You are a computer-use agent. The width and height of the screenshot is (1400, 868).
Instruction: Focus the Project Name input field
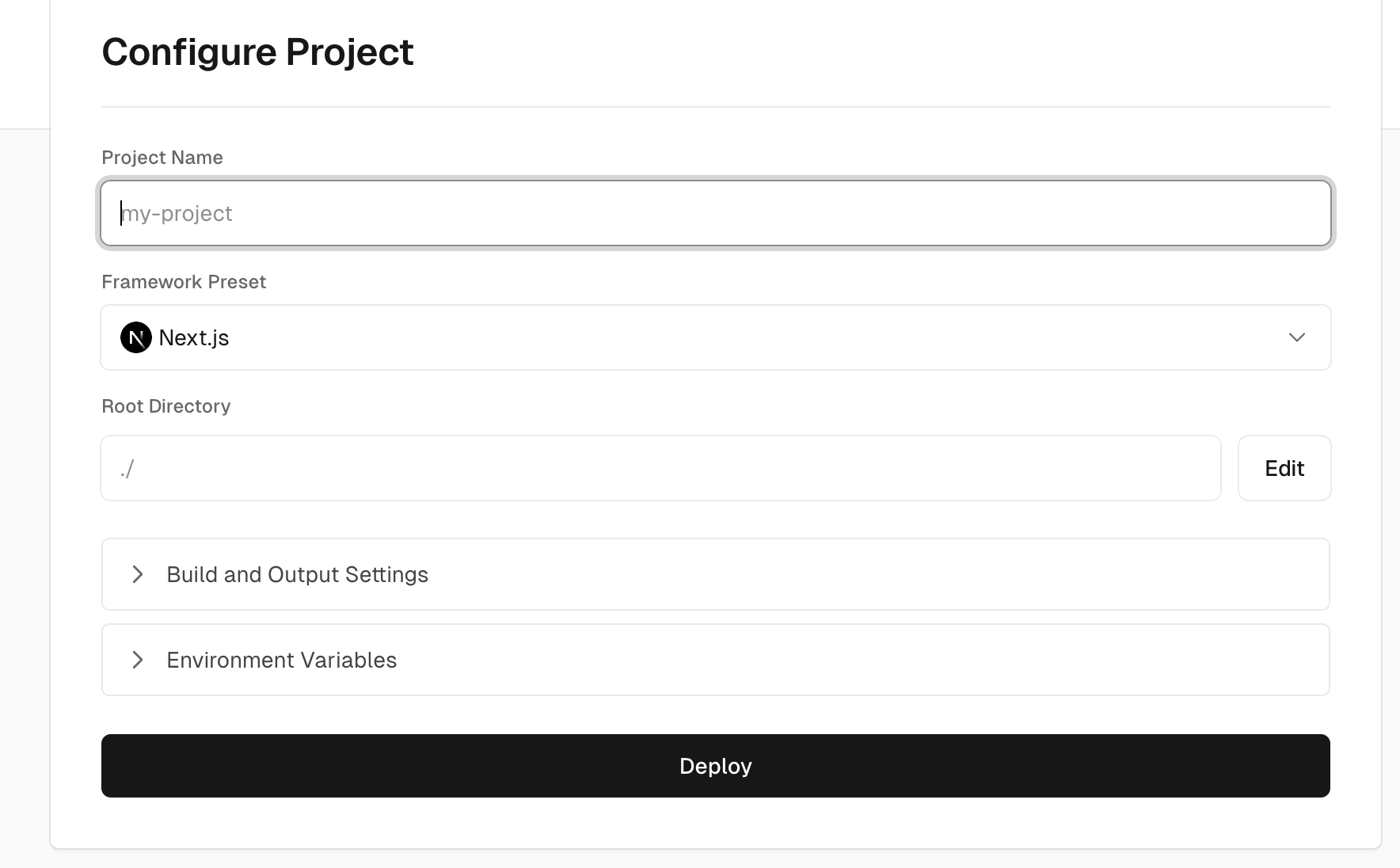714,213
